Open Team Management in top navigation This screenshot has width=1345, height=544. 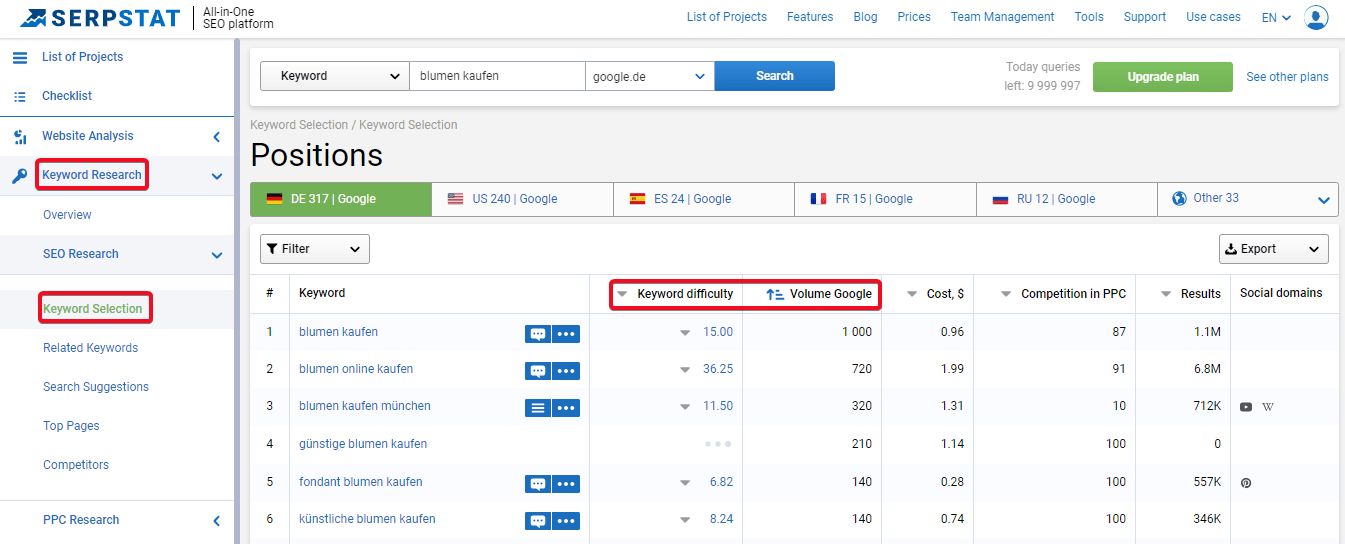click(x=1002, y=17)
